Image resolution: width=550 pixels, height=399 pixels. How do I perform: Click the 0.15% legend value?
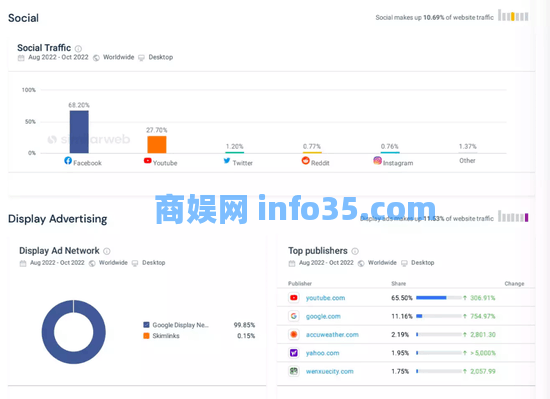coord(246,336)
